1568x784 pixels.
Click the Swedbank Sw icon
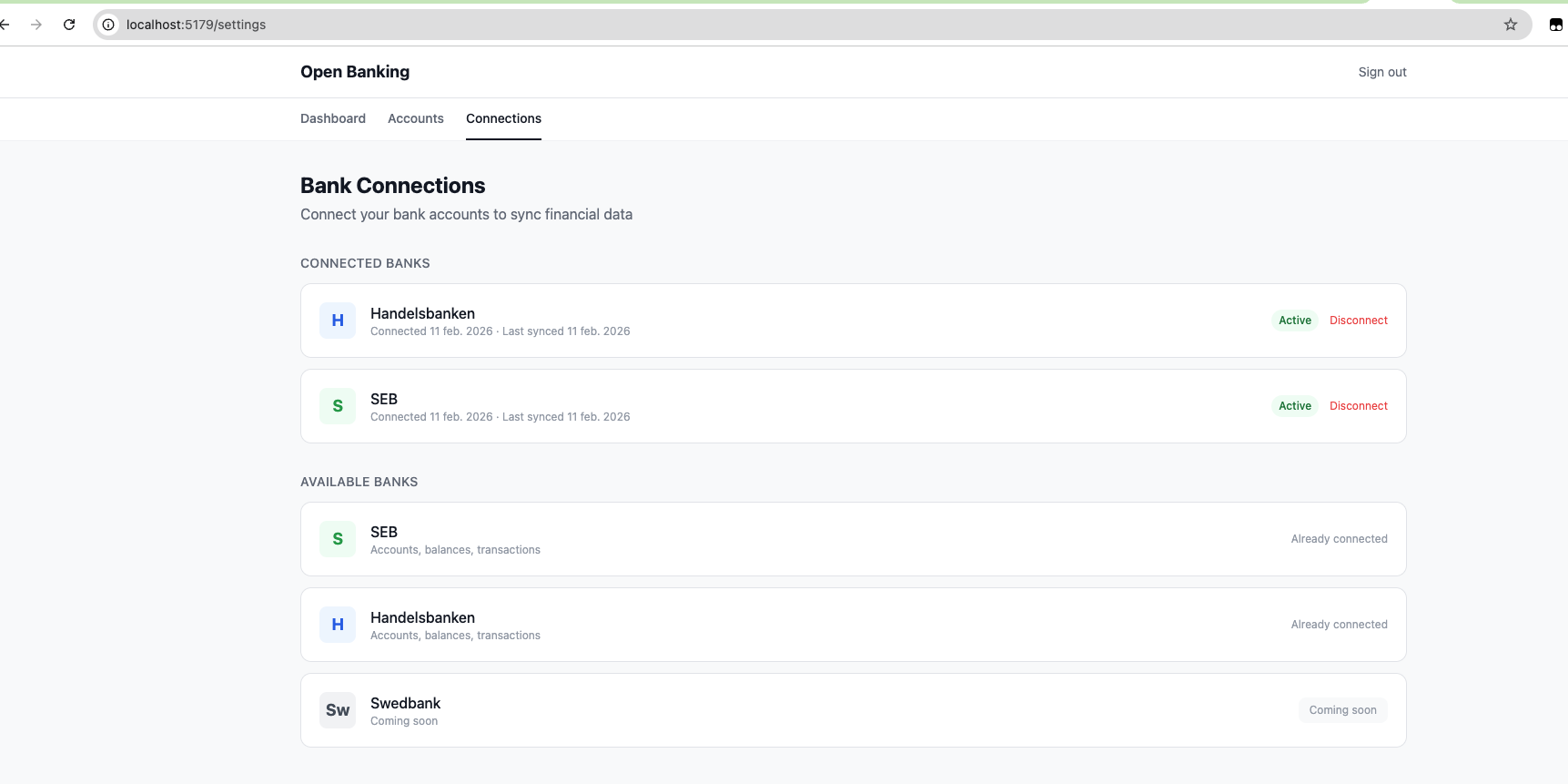[338, 710]
